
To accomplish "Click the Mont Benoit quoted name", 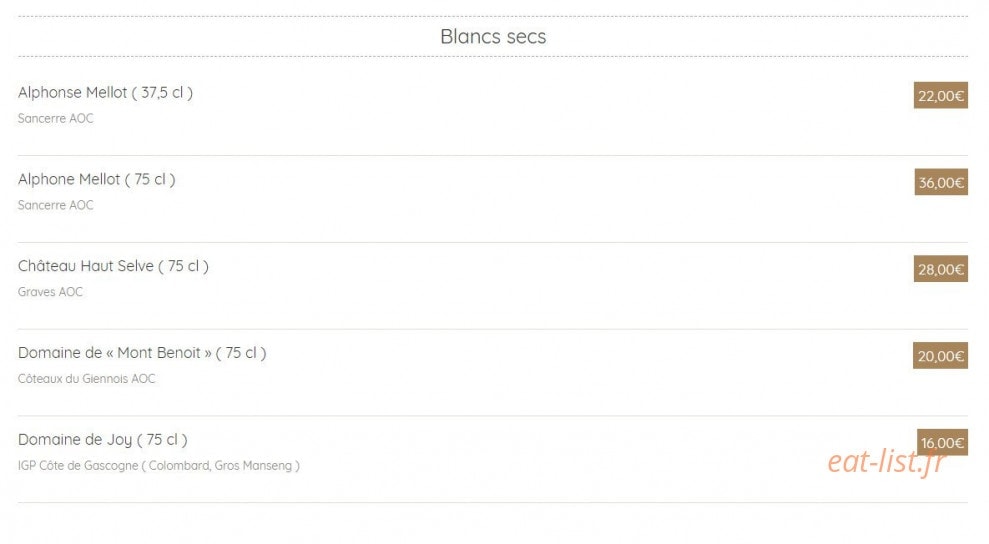I will click(159, 353).
